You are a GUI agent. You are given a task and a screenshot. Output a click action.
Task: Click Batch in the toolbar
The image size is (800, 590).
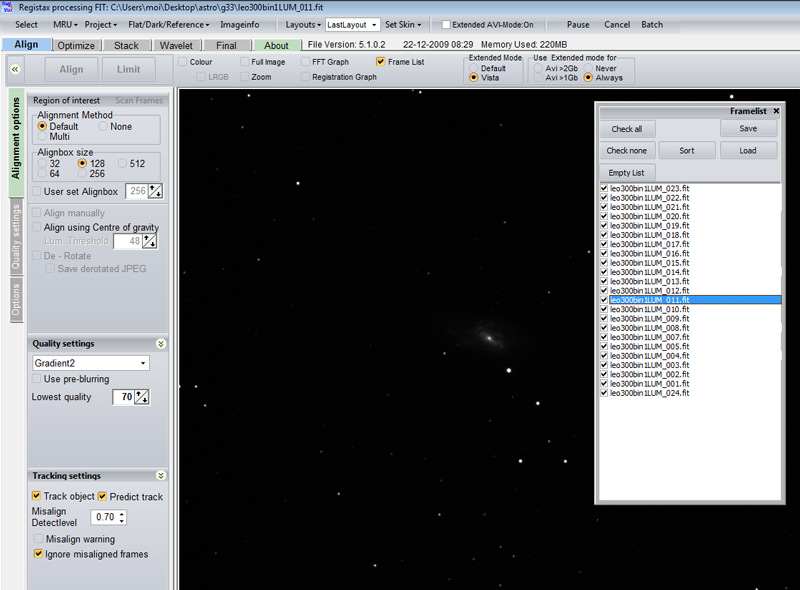[x=652, y=24]
